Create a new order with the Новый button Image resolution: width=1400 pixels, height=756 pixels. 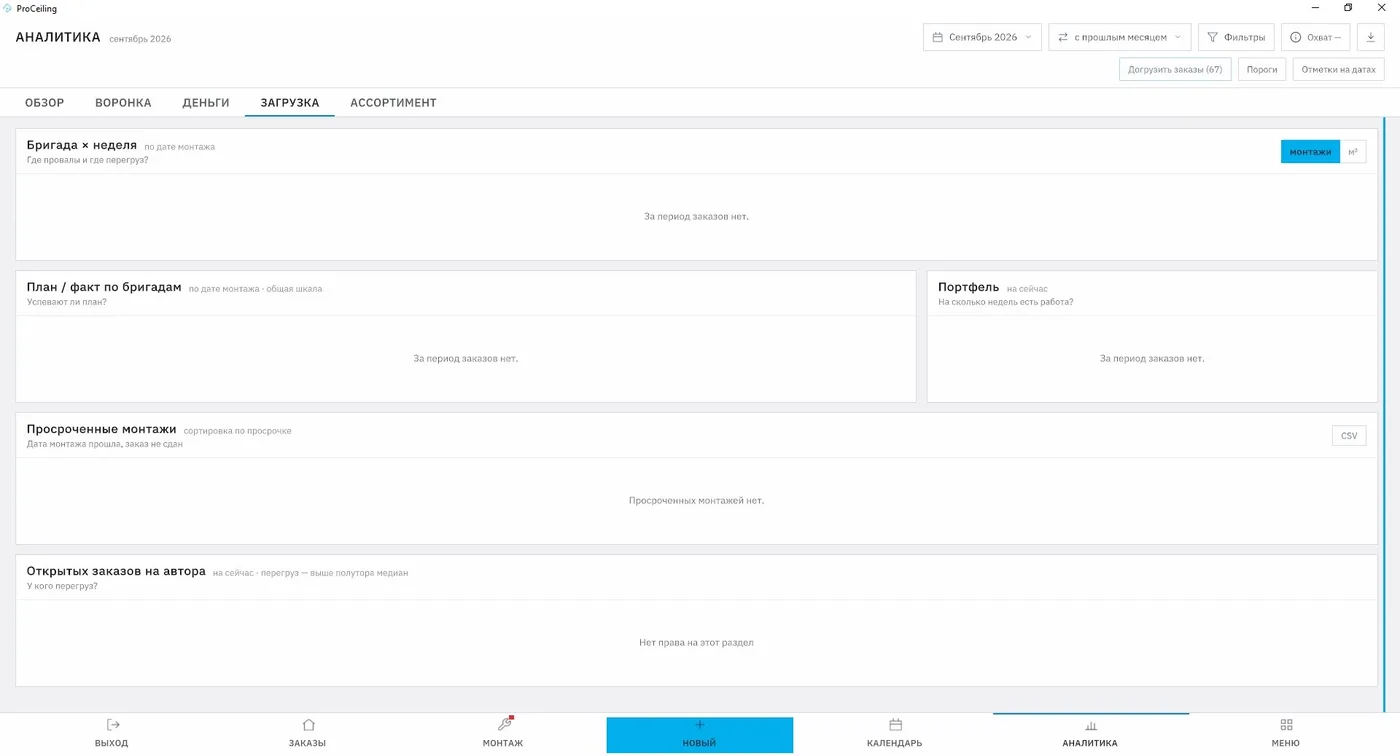point(699,734)
